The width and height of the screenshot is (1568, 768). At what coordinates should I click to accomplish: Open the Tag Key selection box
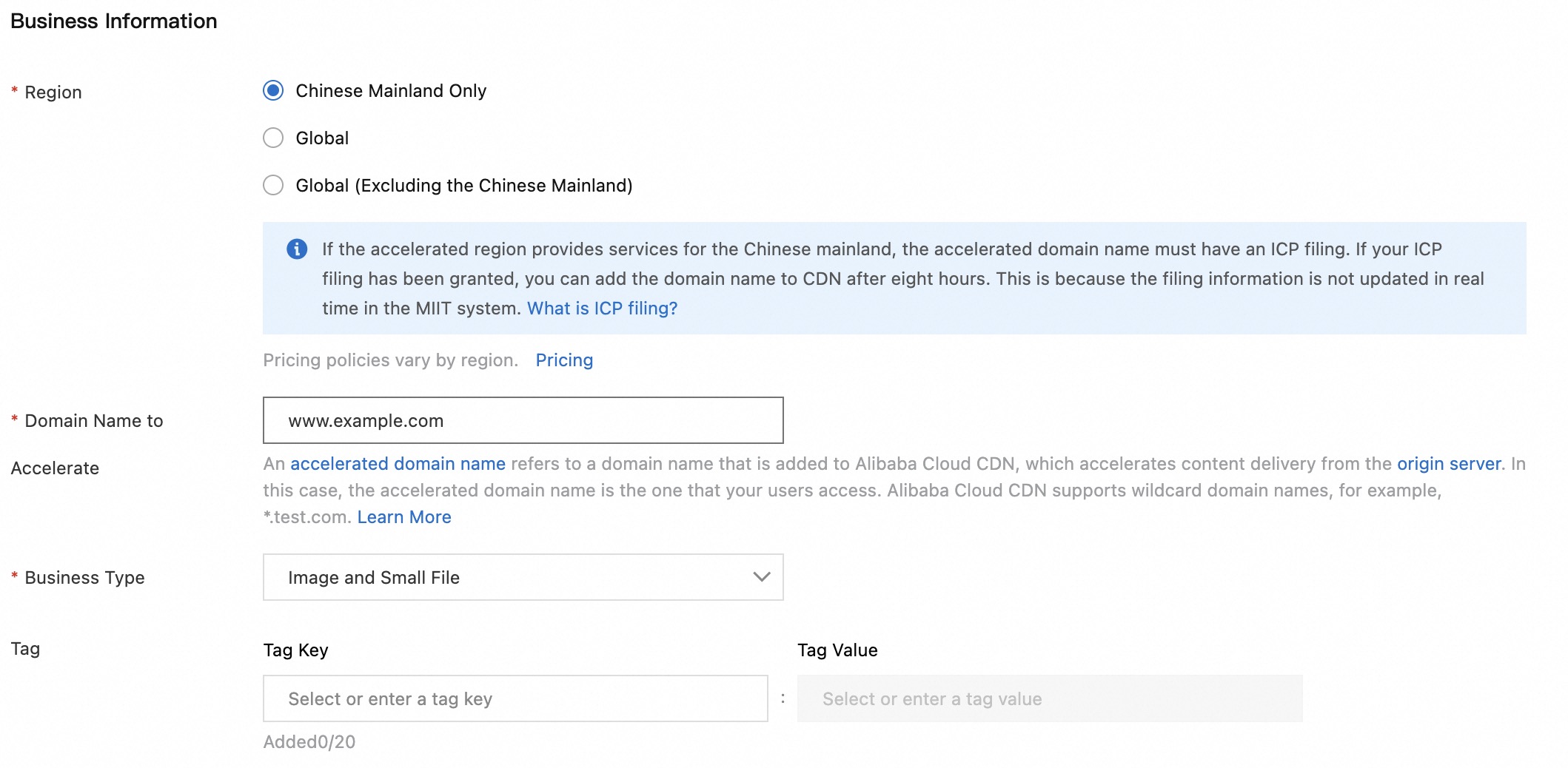click(x=515, y=698)
